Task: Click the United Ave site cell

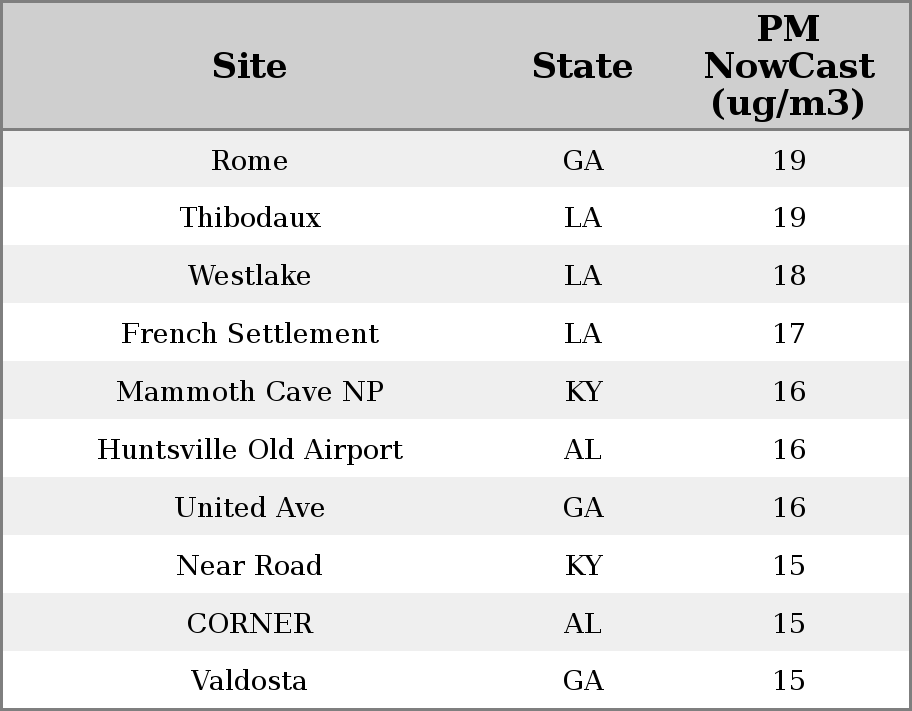Action: point(250,507)
